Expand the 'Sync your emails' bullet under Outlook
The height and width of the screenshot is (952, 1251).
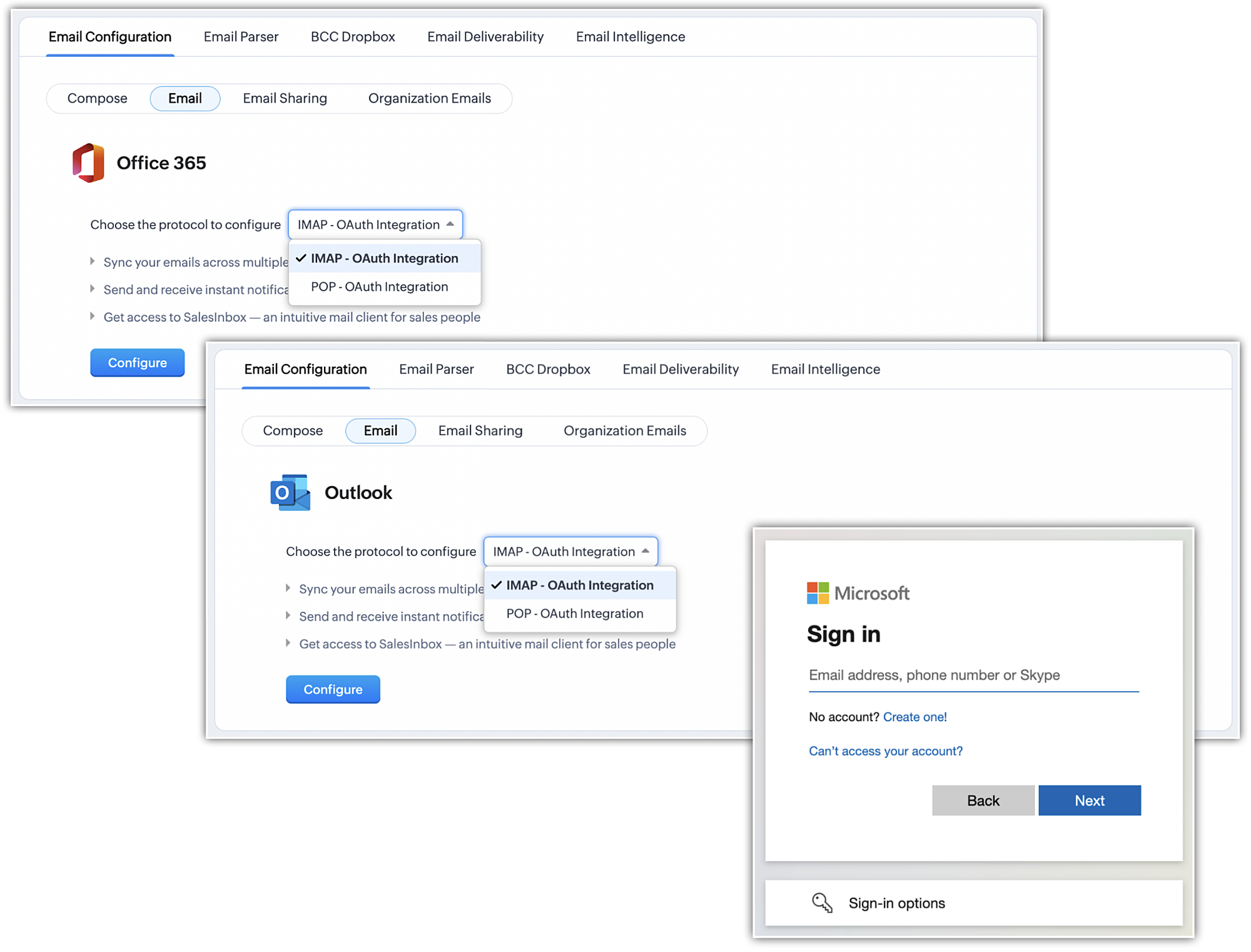pos(288,589)
